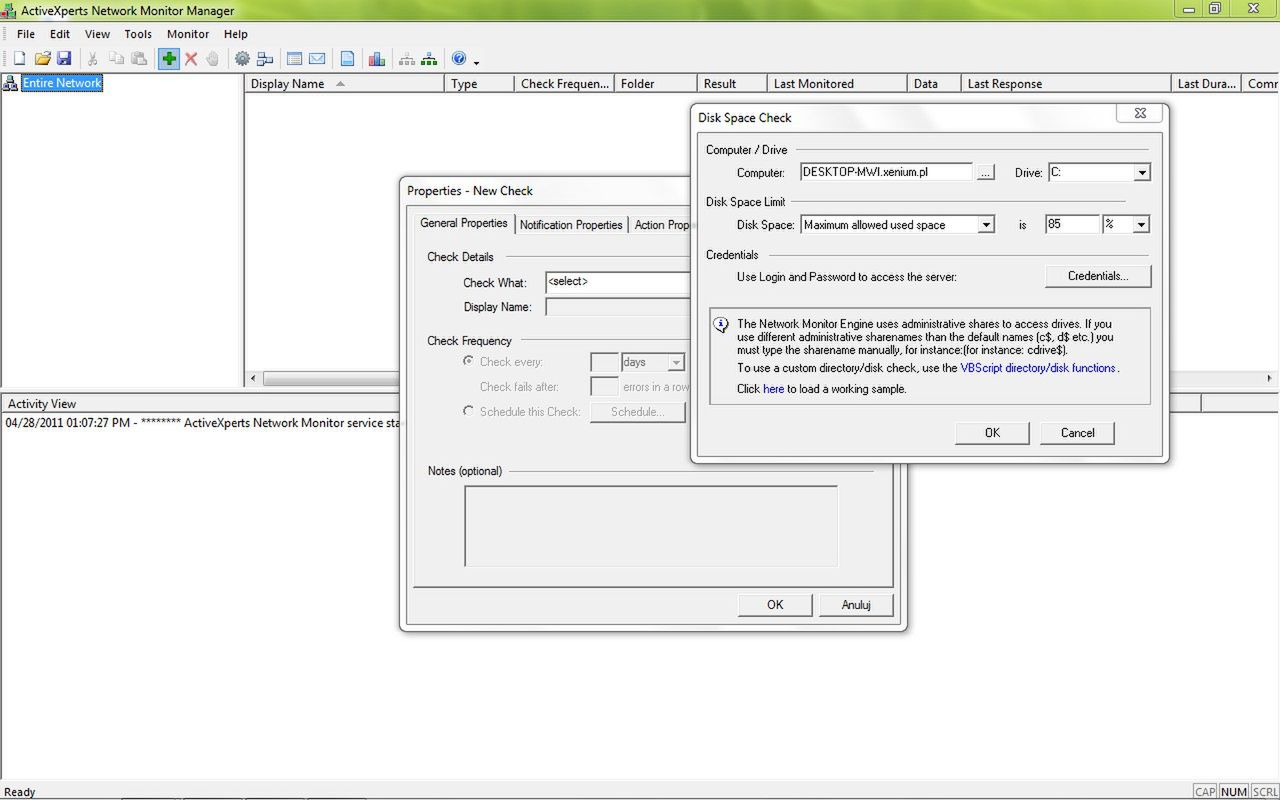
Task: Click the hand Stop icon in toolbar
Action: [x=213, y=59]
